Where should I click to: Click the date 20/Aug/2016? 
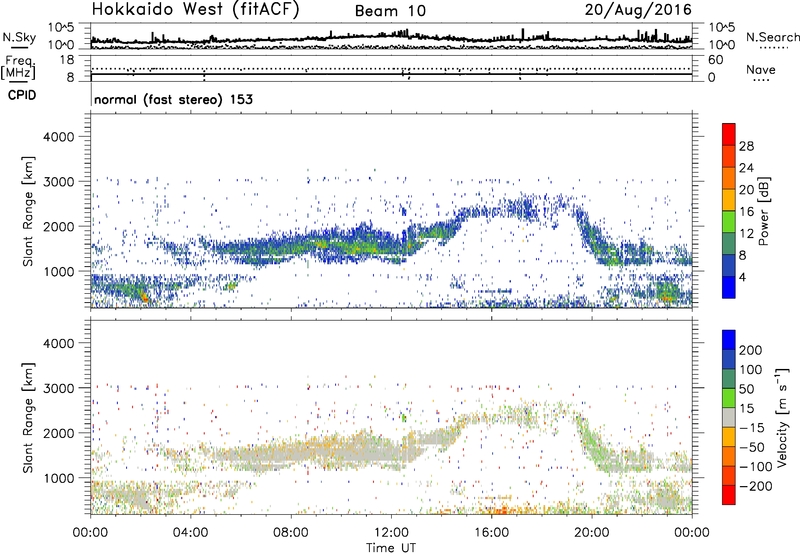(x=638, y=9)
